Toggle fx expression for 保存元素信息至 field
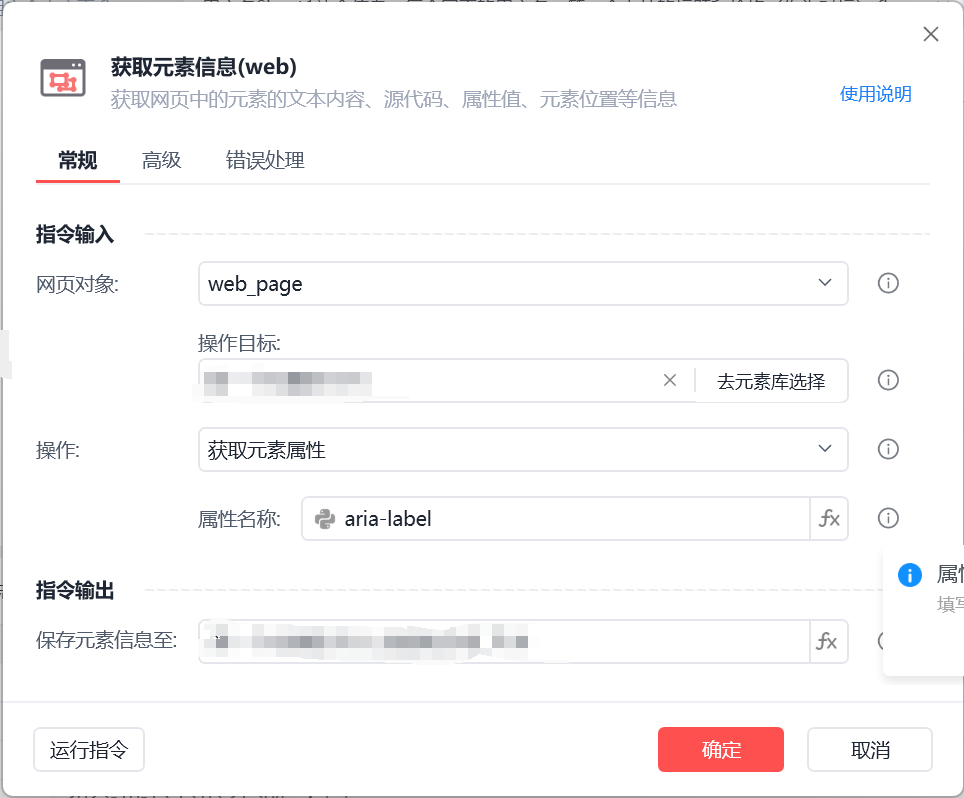 pyautogui.click(x=828, y=641)
